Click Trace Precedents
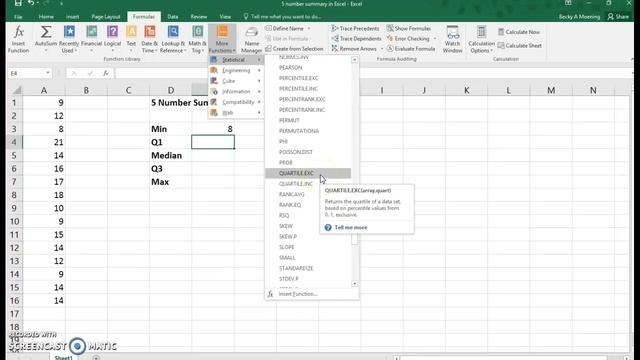This screenshot has height=360, width=640. coord(355,29)
